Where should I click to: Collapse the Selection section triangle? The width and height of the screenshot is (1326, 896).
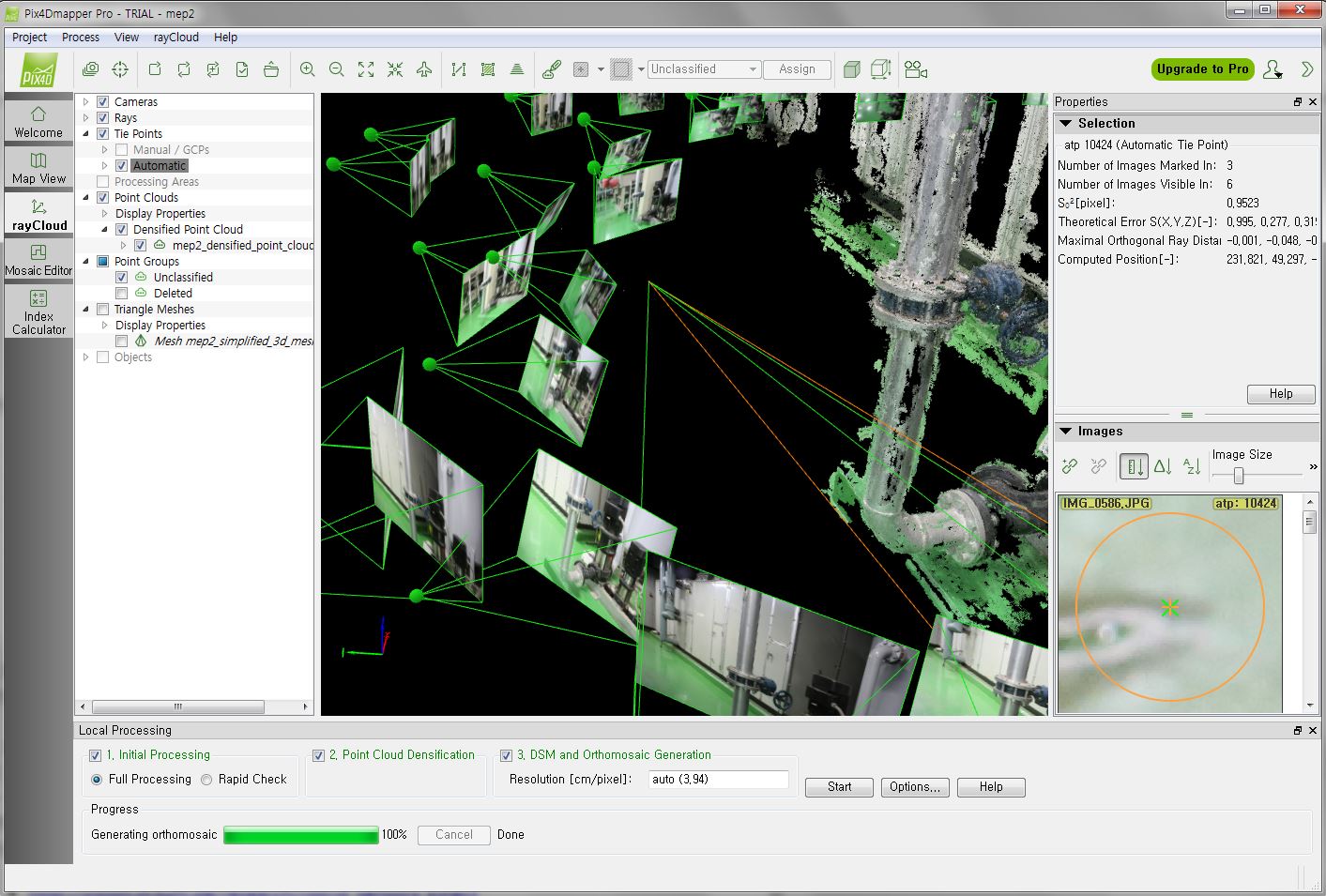point(1066,123)
